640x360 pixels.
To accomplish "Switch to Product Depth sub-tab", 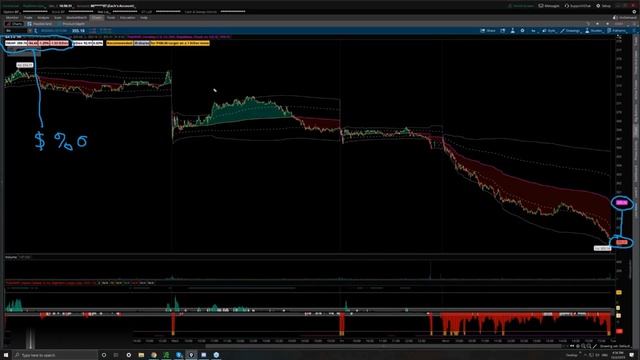I will pos(71,24).
